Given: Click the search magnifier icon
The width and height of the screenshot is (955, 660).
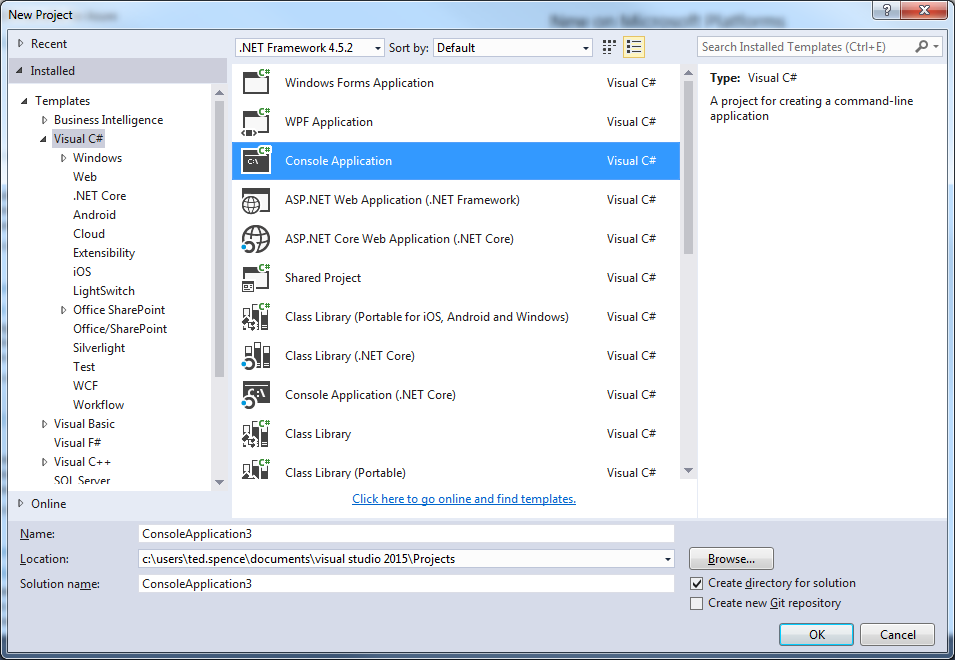Looking at the screenshot, I should pos(922,47).
